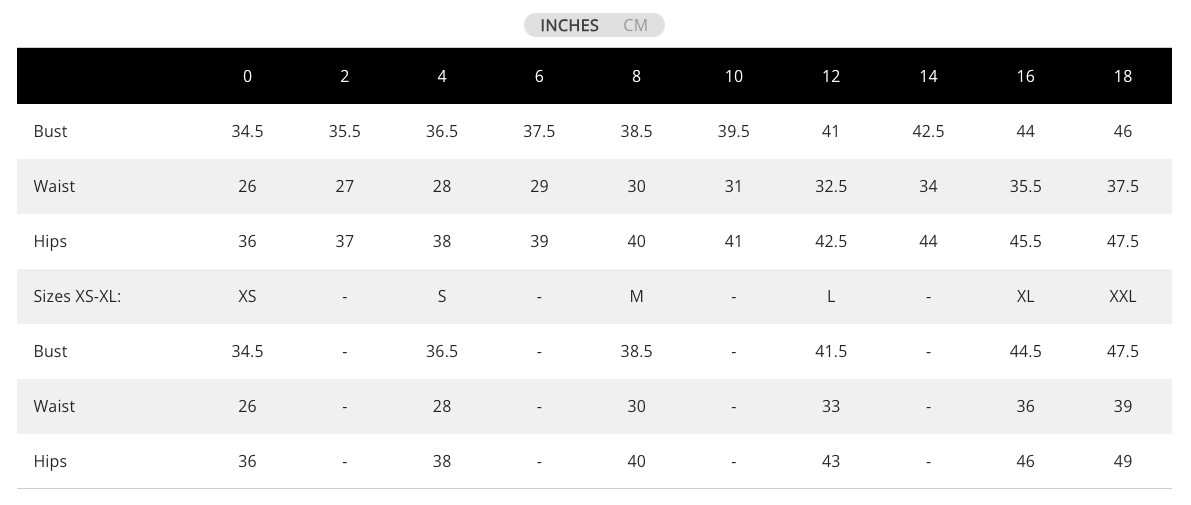1191x505 pixels.
Task: Click the 45.5 hips measurement
Action: point(1025,241)
